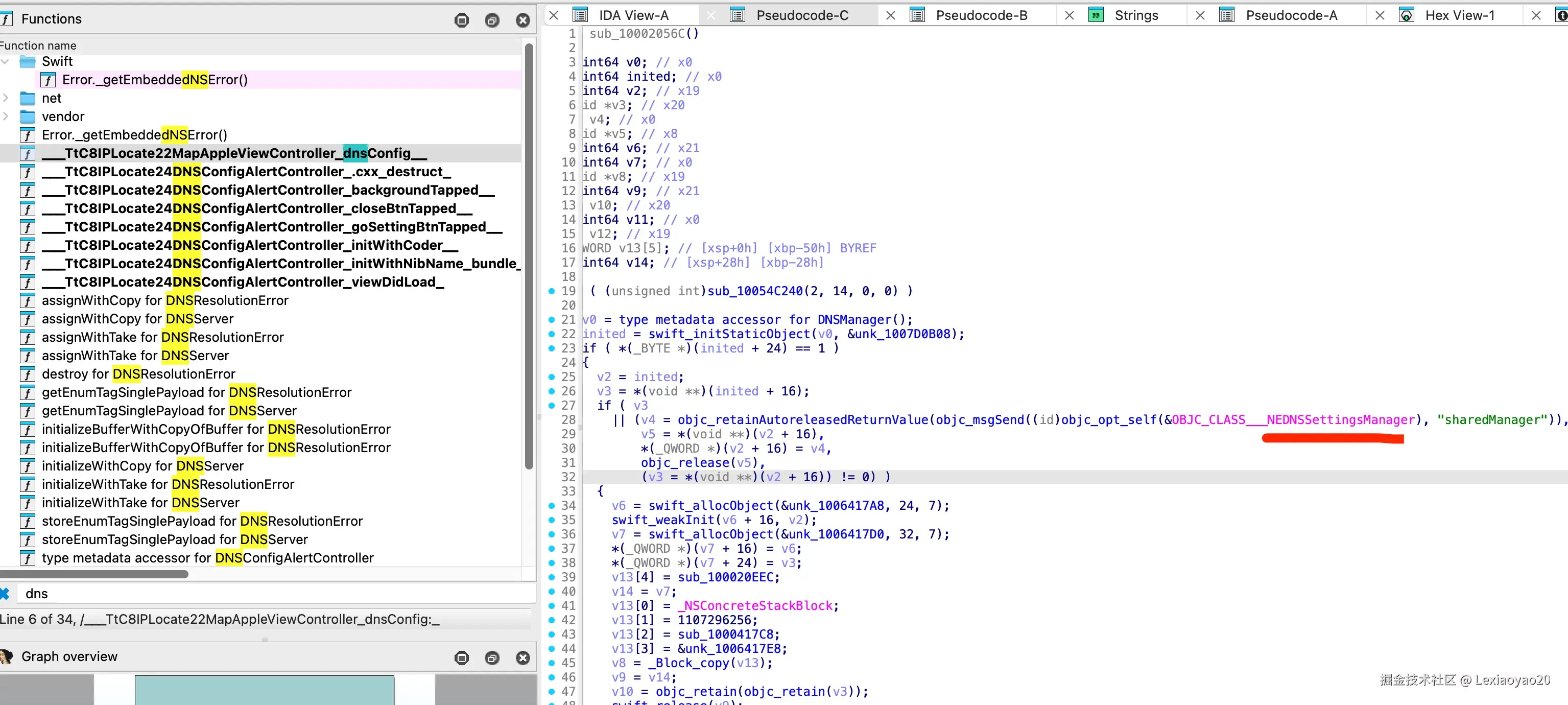This screenshot has height=705, width=1568.
Task: Click the Functions list vertical scrollbar
Action: coord(529,256)
